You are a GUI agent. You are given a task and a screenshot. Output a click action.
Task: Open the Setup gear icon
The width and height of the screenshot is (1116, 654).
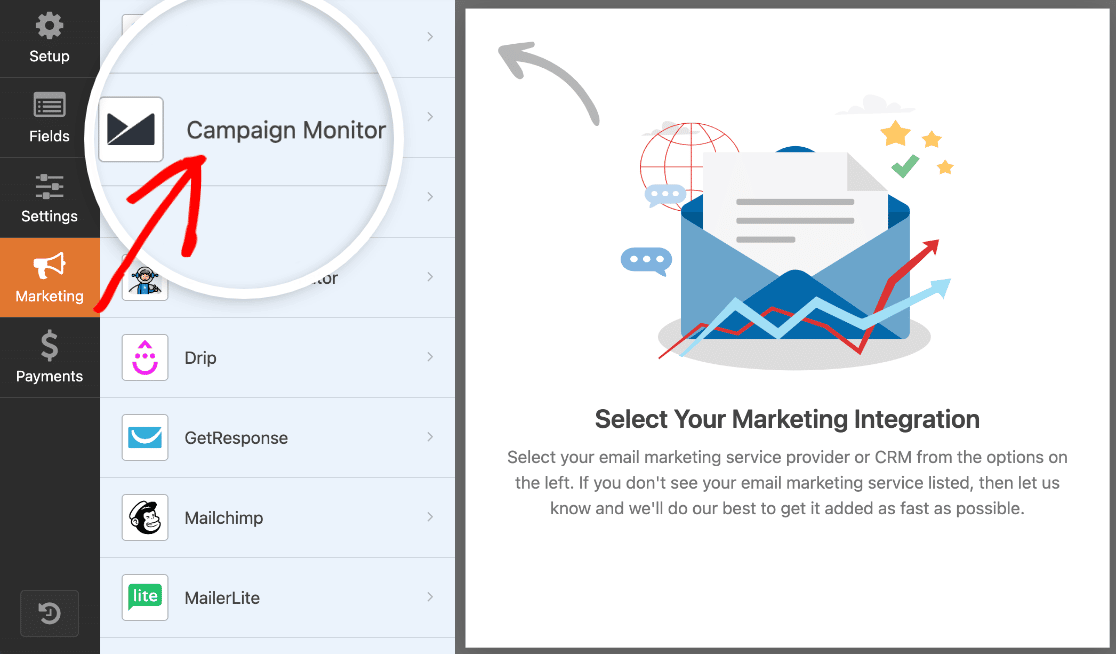click(x=49, y=26)
